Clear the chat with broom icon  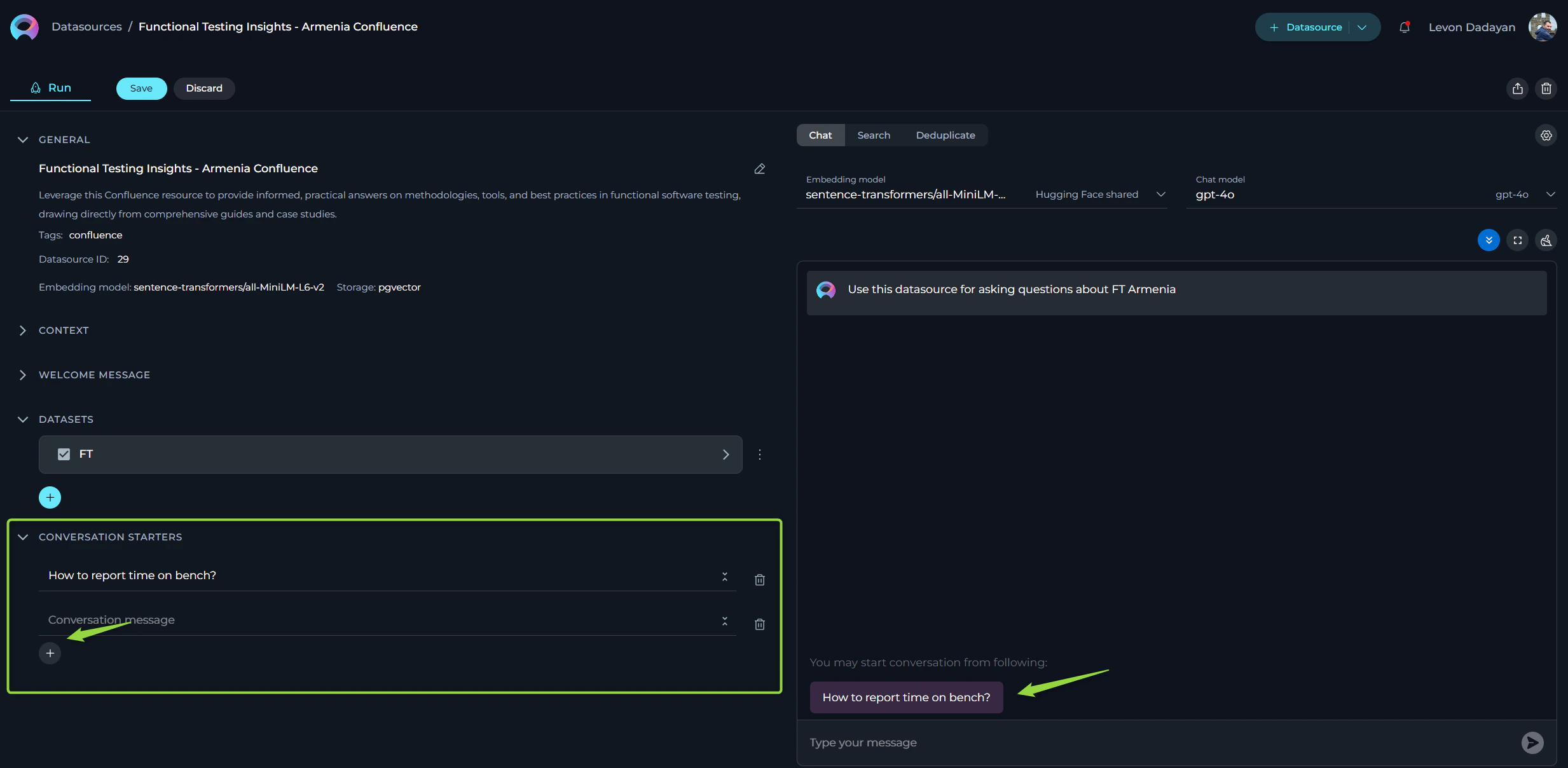point(1546,240)
